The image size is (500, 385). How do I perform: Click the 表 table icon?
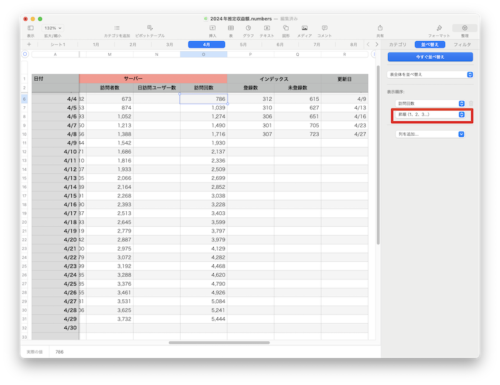click(x=231, y=28)
